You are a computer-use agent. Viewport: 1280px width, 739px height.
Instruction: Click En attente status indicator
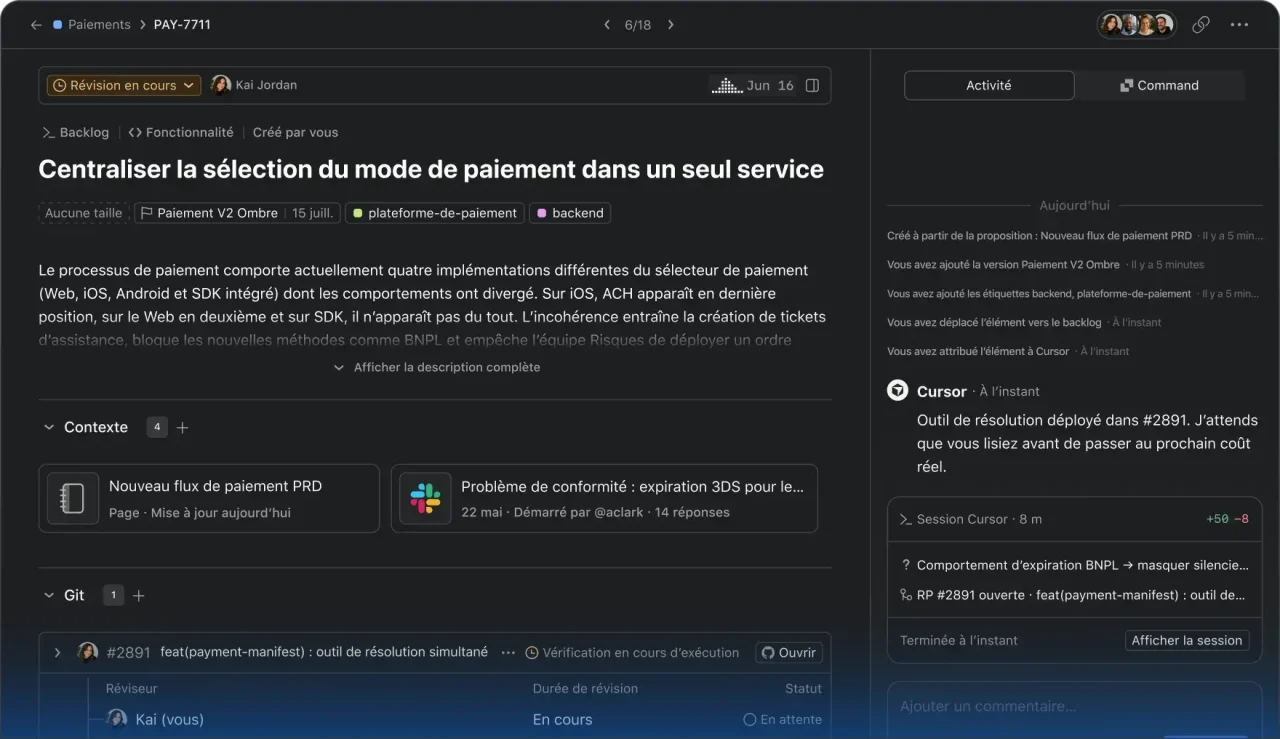pos(782,719)
